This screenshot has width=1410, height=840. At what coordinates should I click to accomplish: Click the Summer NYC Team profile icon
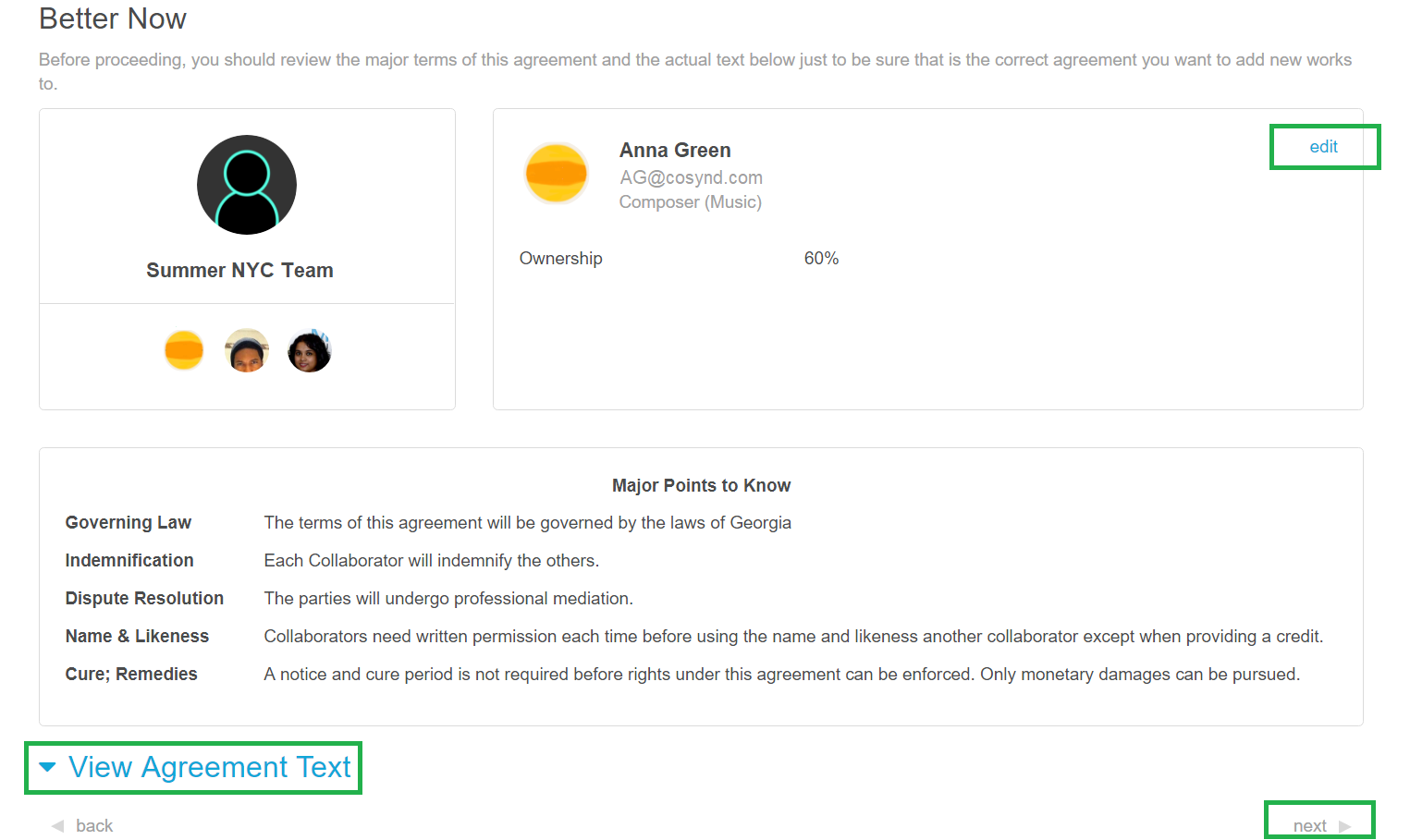click(247, 185)
